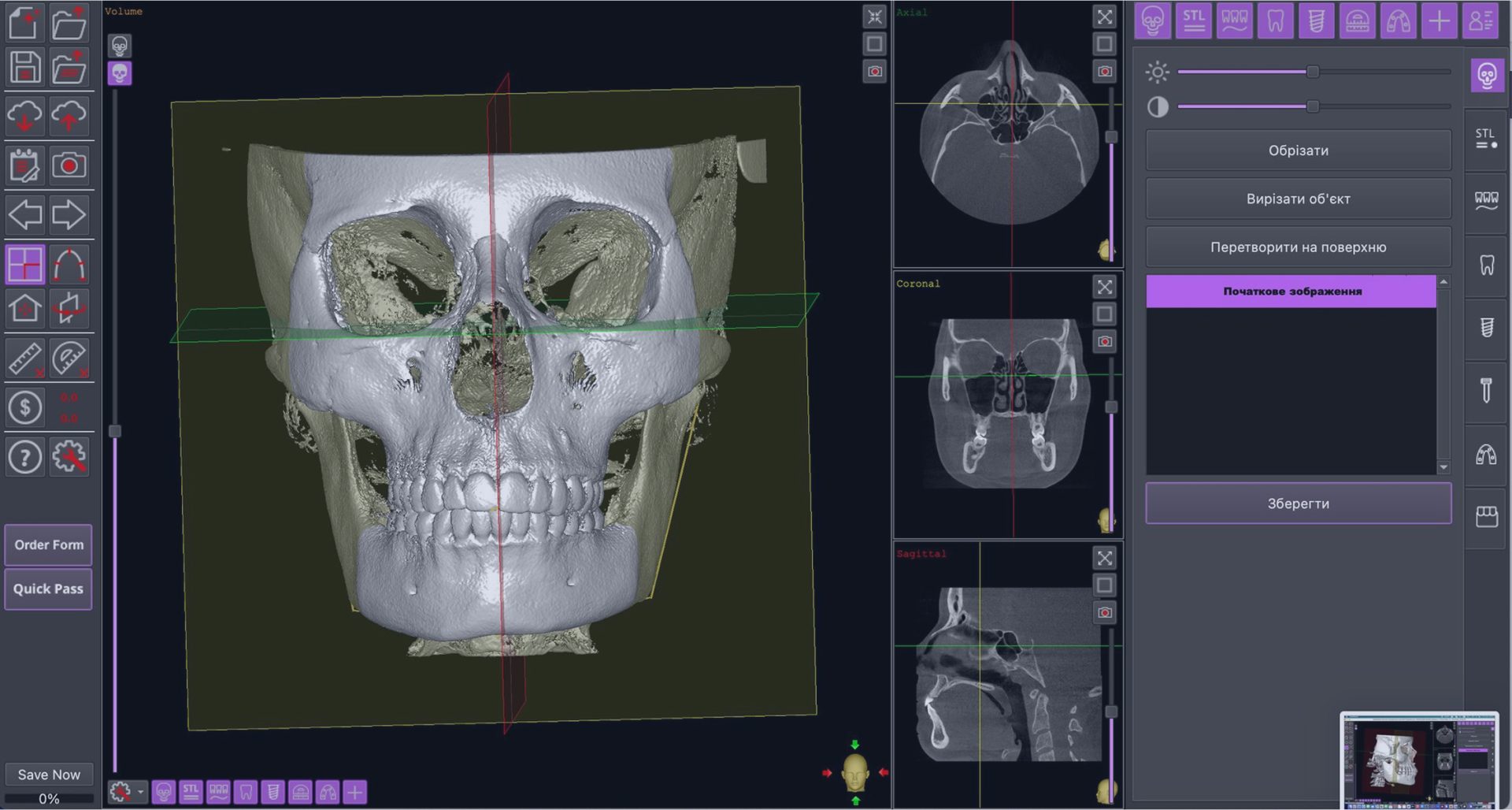Switch to the implant tab in right sidebar

coord(1486,327)
